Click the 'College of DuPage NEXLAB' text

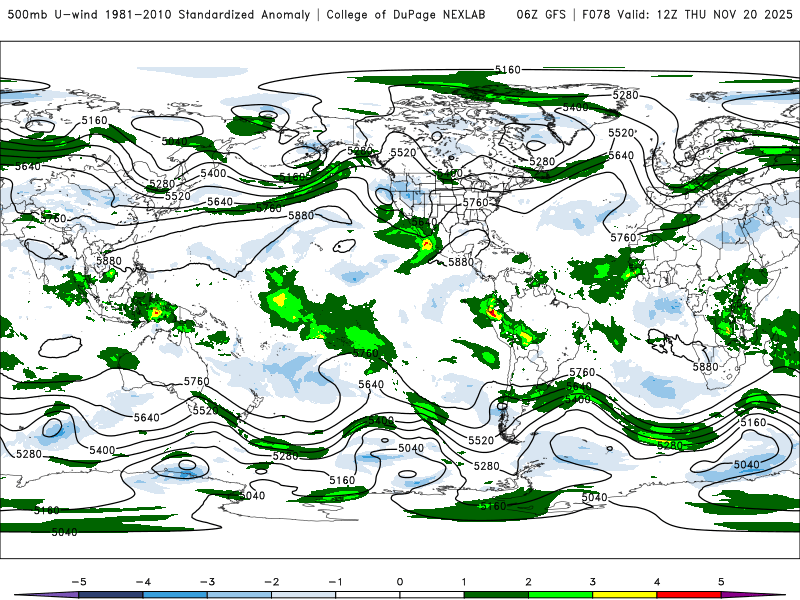[x=406, y=14]
